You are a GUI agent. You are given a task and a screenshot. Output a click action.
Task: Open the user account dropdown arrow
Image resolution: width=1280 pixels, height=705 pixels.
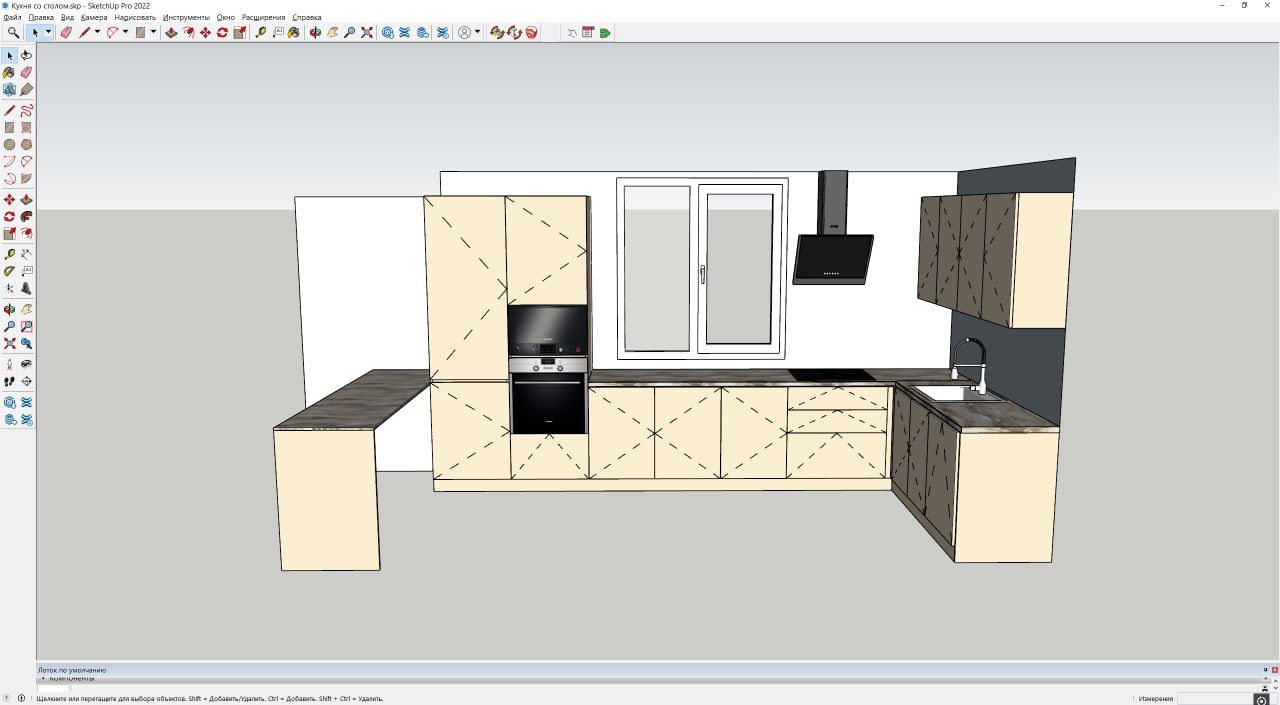tap(478, 33)
